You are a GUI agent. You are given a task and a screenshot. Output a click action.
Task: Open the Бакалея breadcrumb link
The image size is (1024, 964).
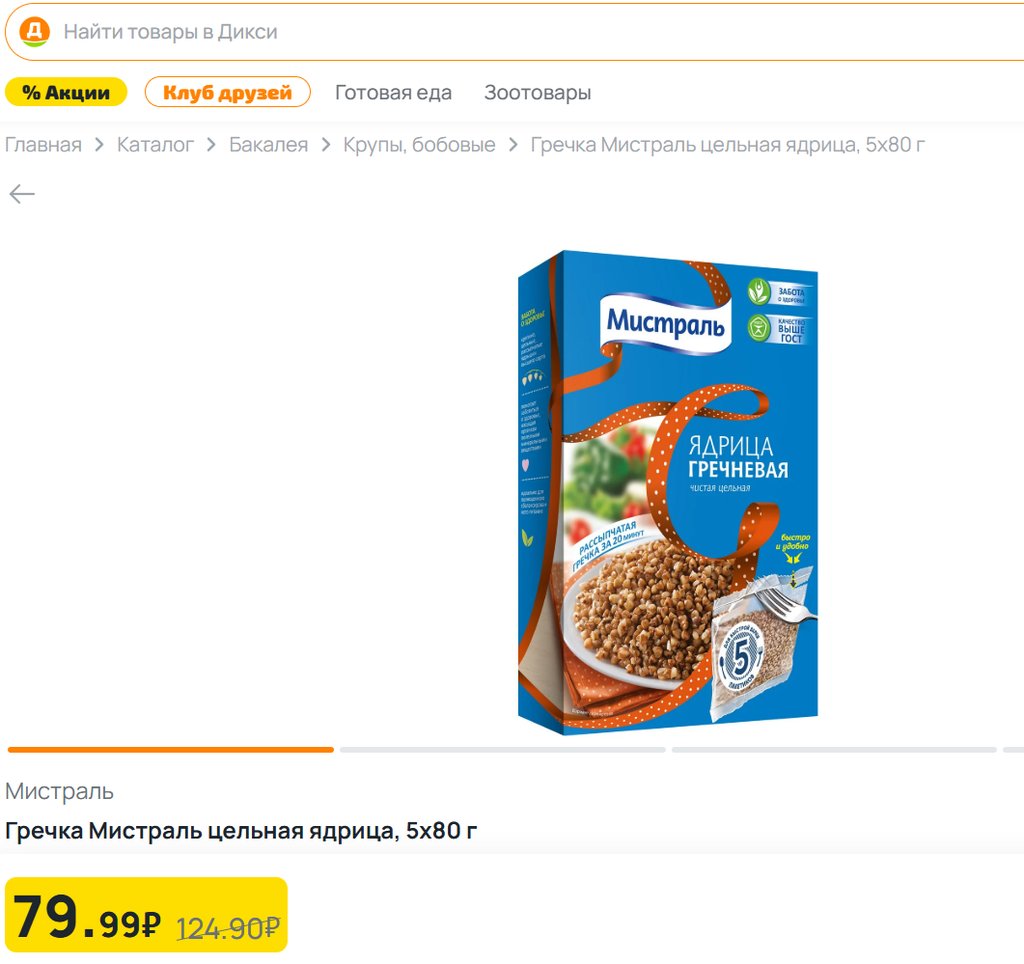(x=268, y=145)
